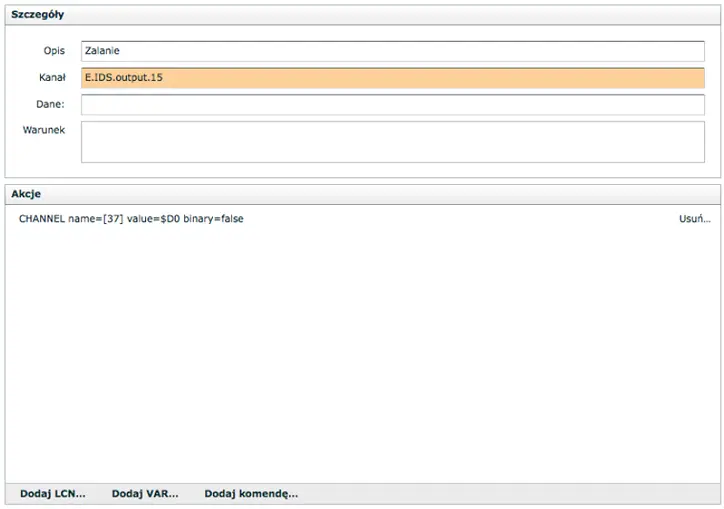The height and width of the screenshot is (509, 724).
Task: Click the Szczegóły panel header
Action: tap(36, 16)
